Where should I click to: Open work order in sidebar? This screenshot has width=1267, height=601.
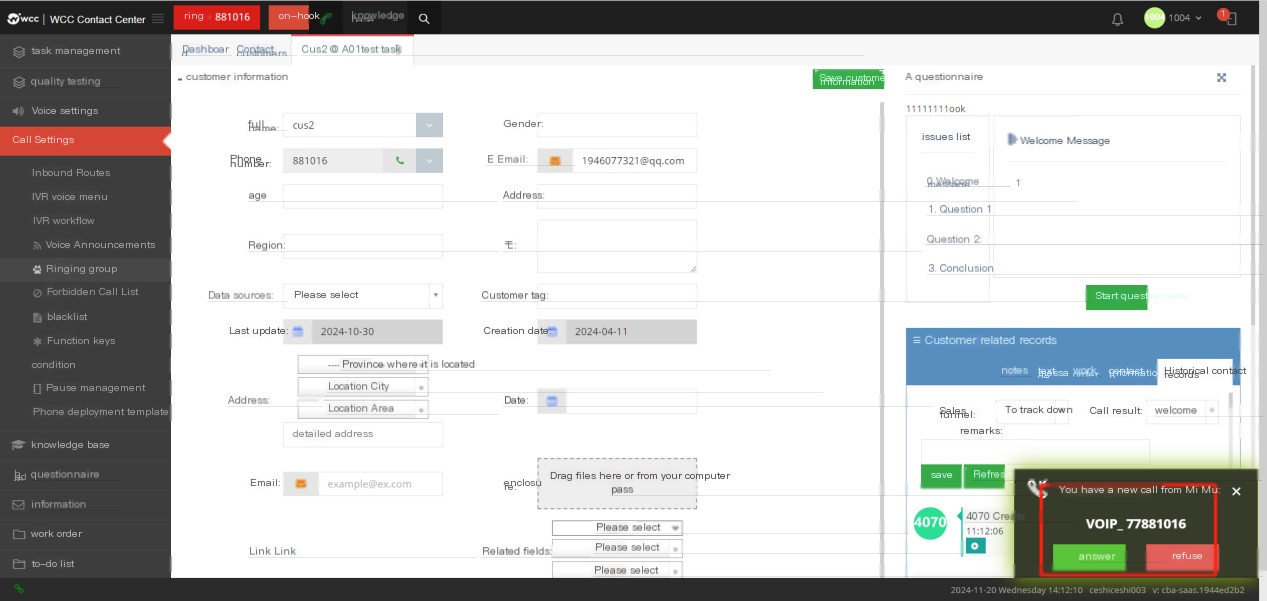85,534
